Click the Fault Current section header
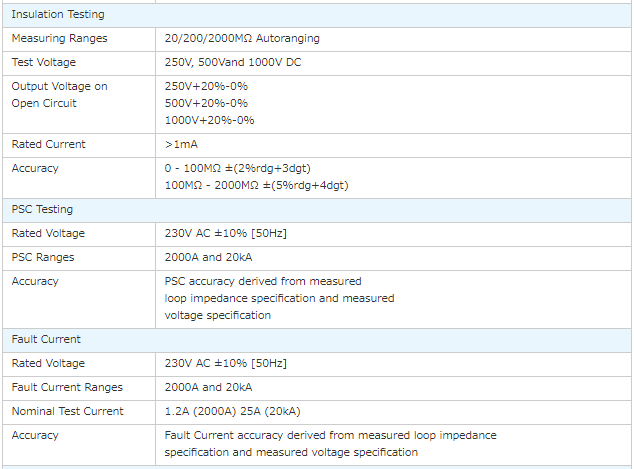The width and height of the screenshot is (634, 469). tap(46, 339)
